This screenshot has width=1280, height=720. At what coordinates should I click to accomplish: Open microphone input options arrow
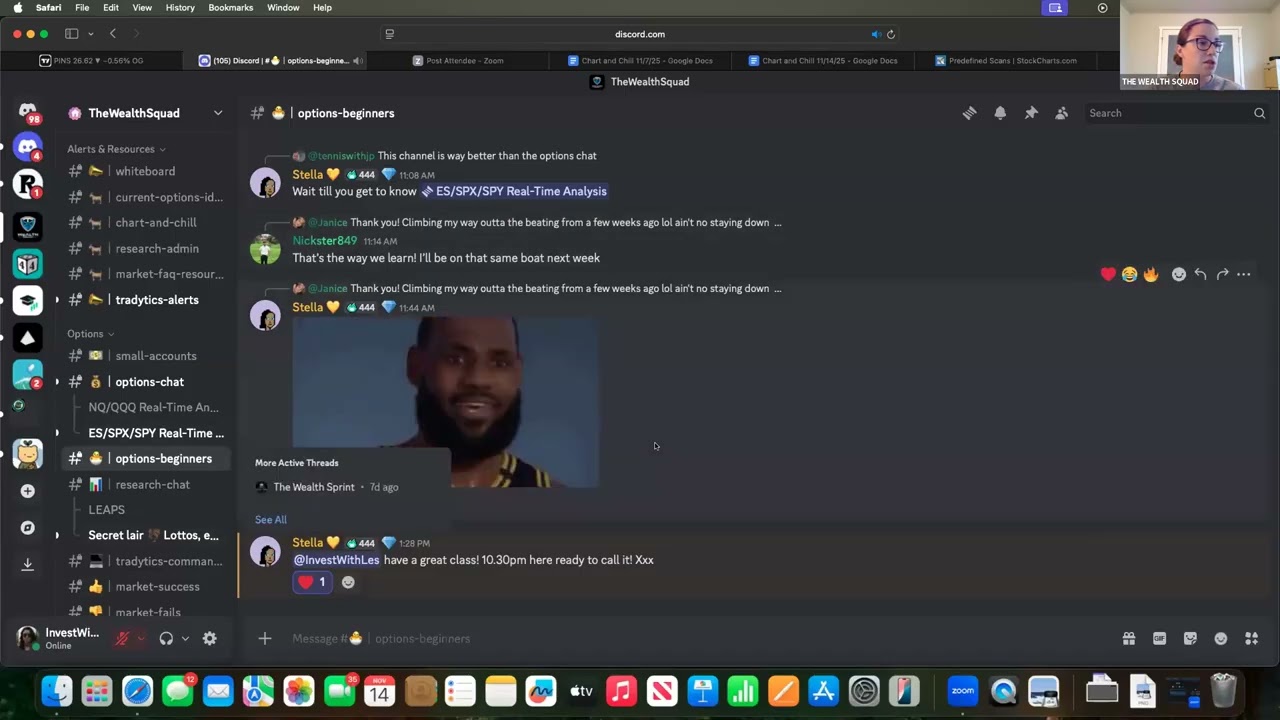pyautogui.click(x=141, y=638)
